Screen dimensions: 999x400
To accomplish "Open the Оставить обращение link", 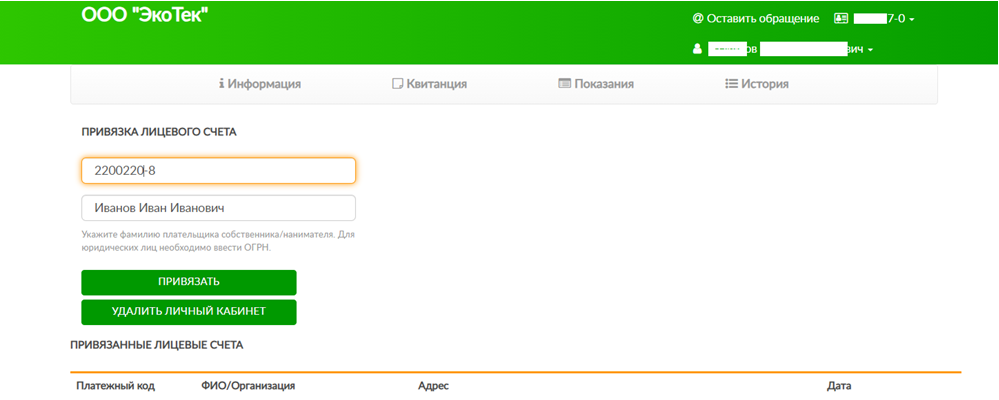I will [762, 19].
